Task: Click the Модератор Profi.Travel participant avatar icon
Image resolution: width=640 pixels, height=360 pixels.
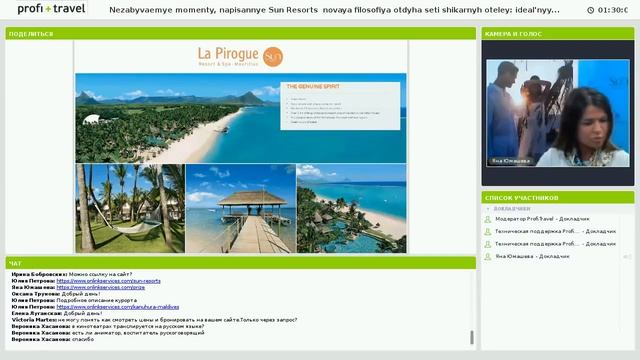Action: point(487,219)
